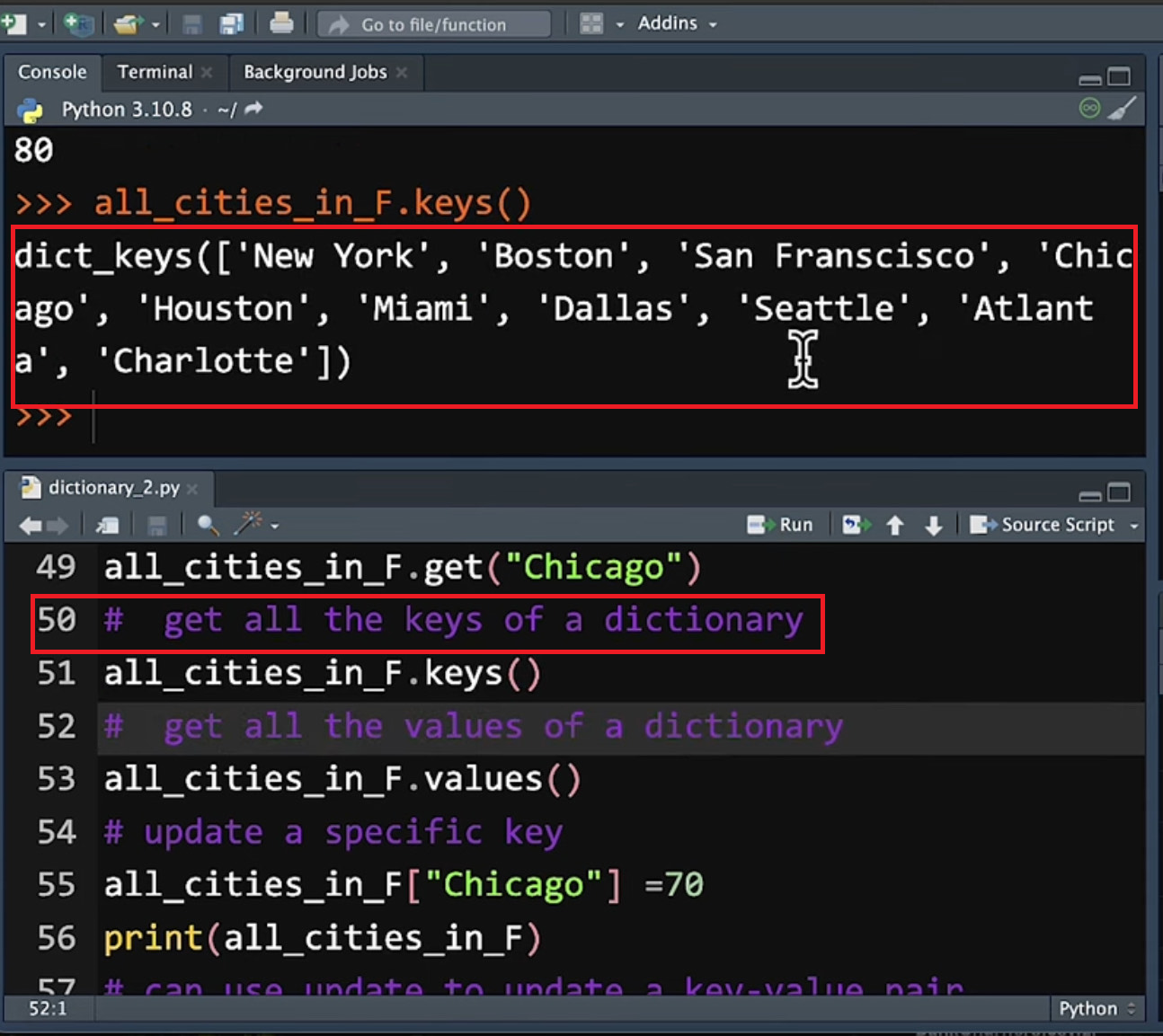
Task: Save all documents with the save-all icon
Action: (232, 23)
